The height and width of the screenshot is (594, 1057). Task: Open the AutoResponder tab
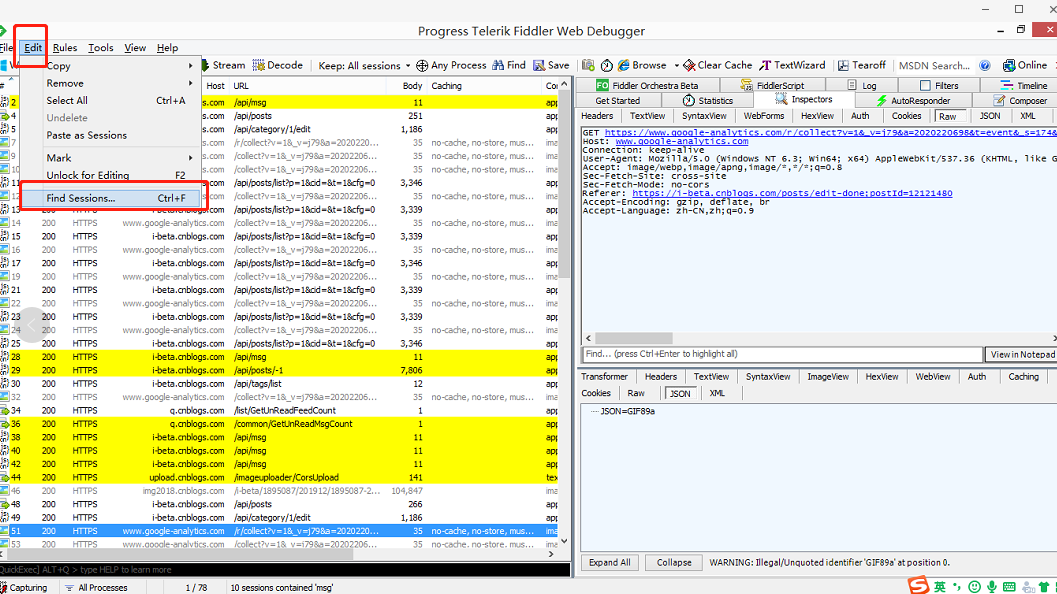coord(913,100)
